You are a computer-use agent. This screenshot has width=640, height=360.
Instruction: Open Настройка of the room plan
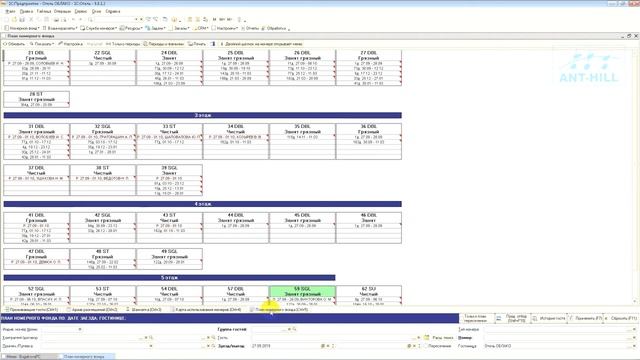[70, 44]
